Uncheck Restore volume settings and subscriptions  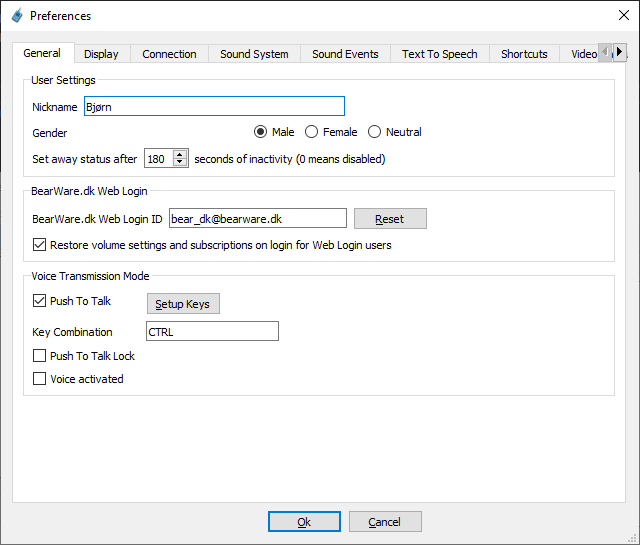pyautogui.click(x=40, y=245)
